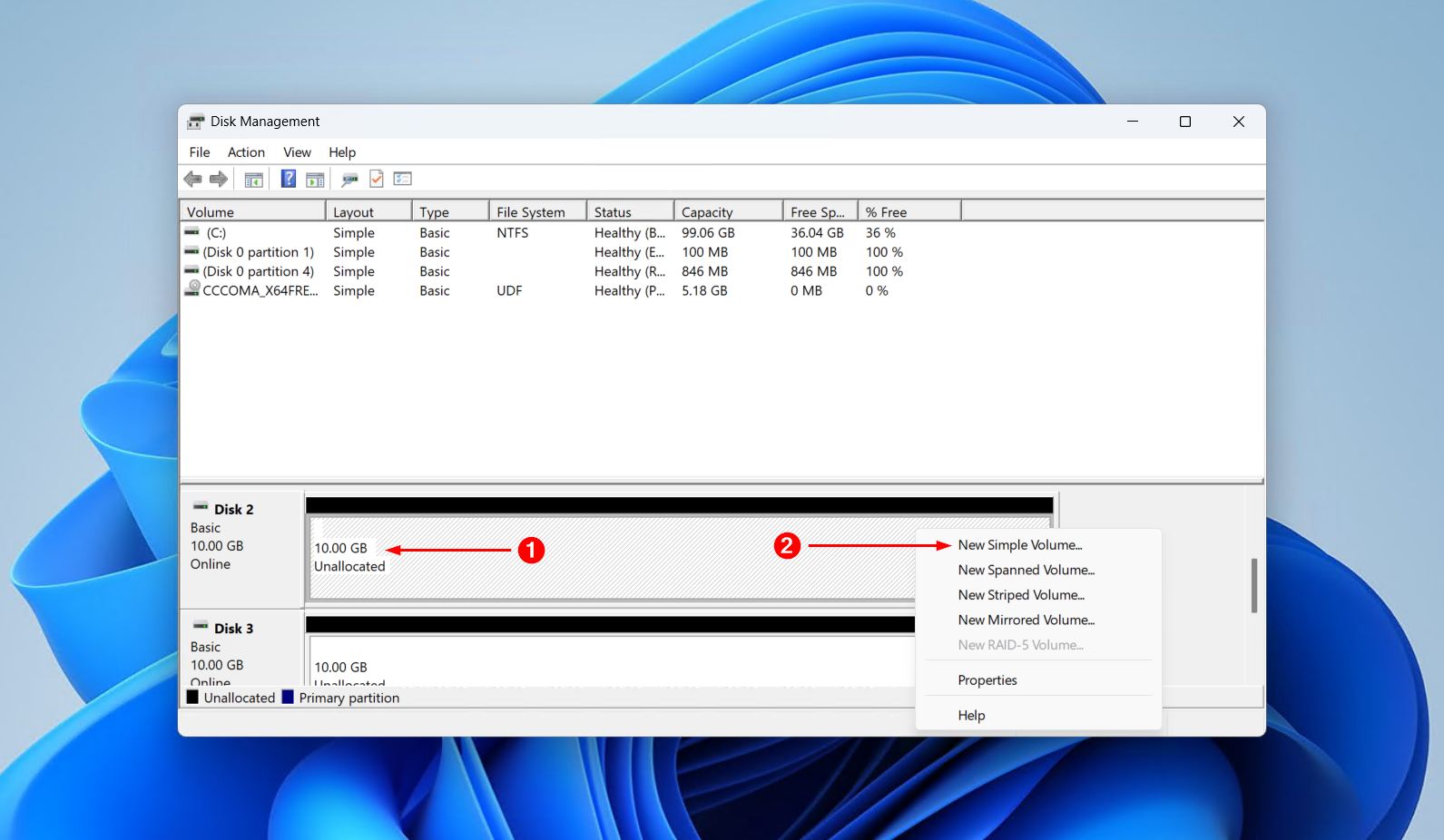1444x840 pixels.
Task: Sort by the File System column header
Action: pyautogui.click(x=537, y=211)
